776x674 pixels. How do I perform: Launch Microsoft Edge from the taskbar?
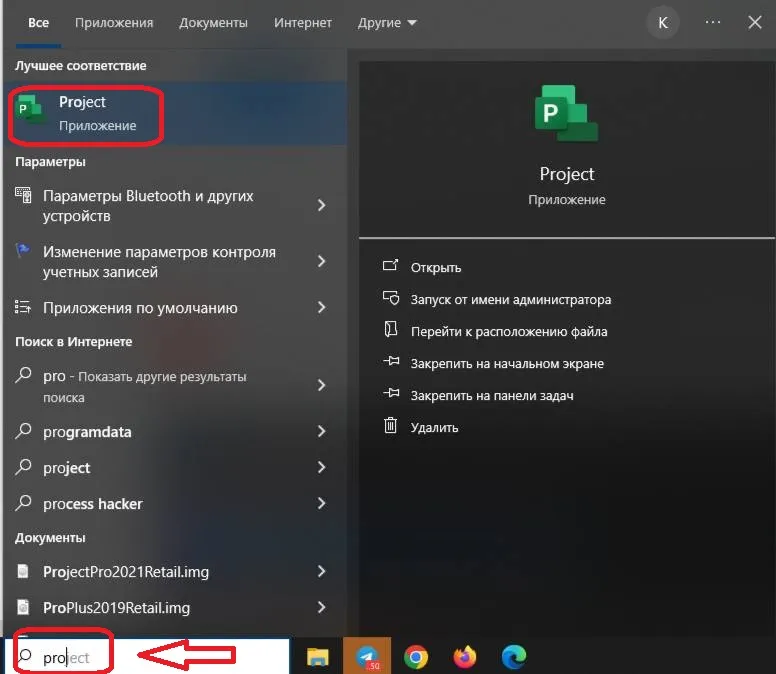pos(514,657)
